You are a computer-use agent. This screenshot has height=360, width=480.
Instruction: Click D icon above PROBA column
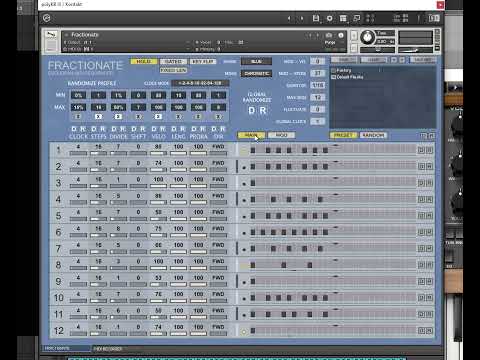pyautogui.click(x=194, y=129)
